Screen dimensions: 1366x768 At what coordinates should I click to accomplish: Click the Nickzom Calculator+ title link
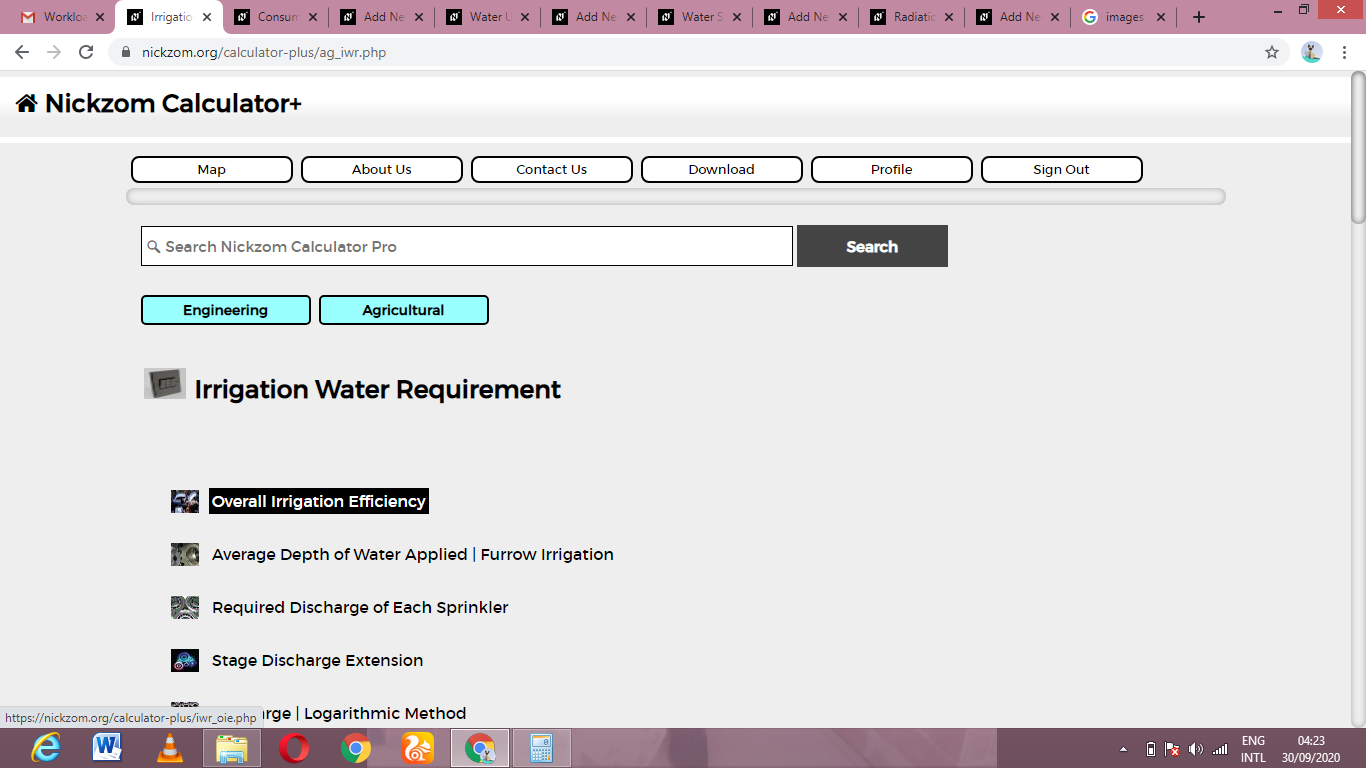173,103
